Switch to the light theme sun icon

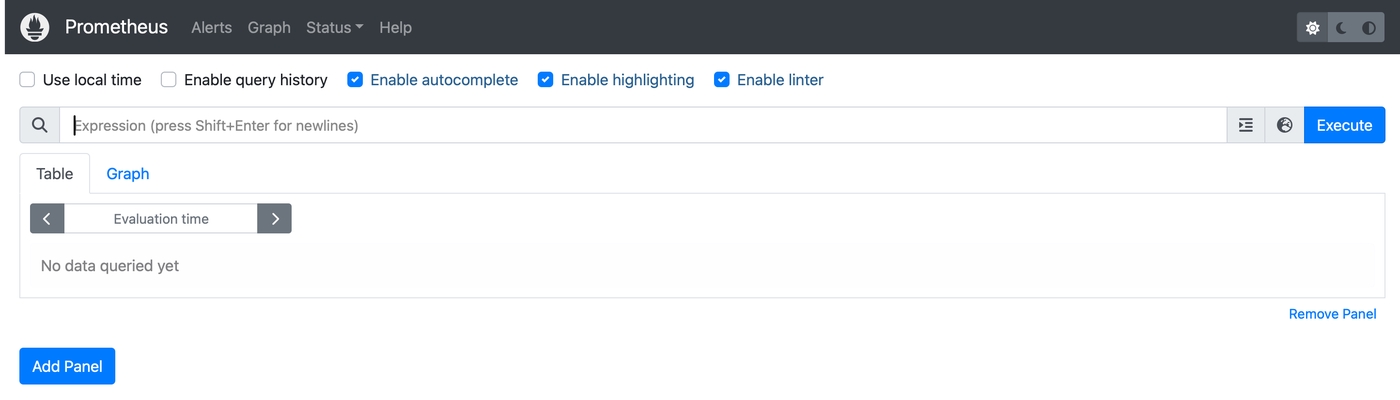1313,28
